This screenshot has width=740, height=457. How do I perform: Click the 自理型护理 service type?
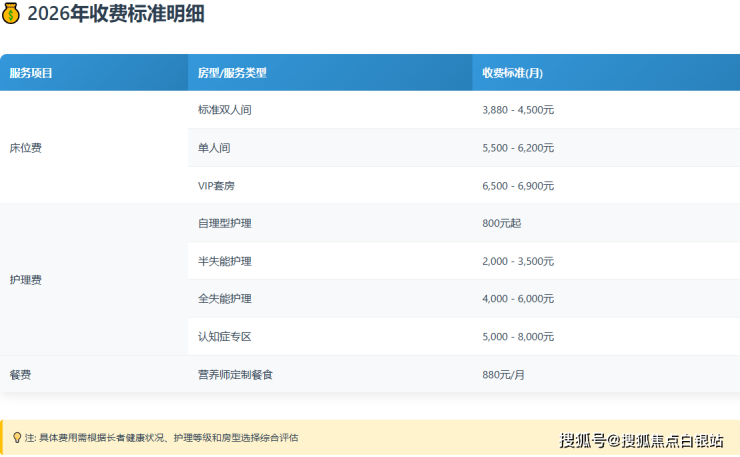pyautogui.click(x=224, y=223)
